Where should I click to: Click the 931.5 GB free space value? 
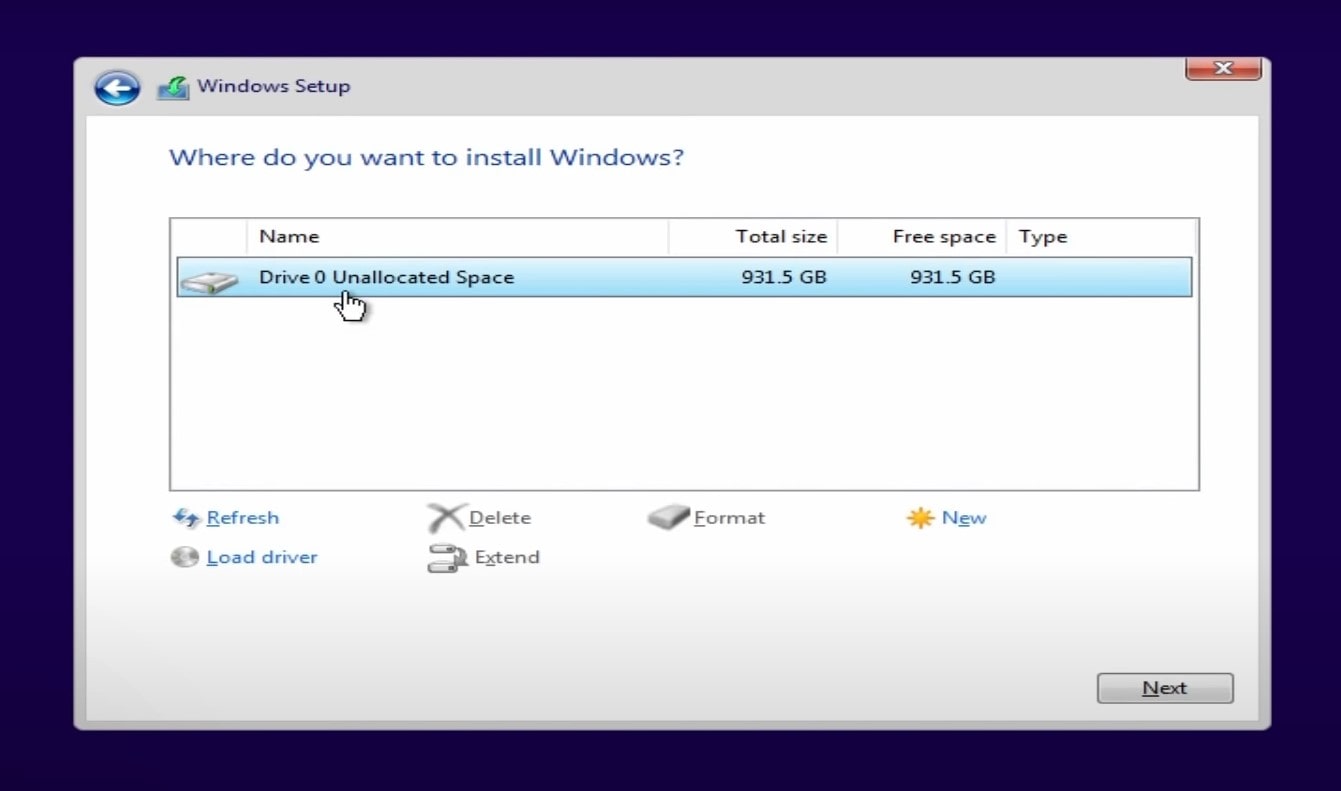pos(953,277)
